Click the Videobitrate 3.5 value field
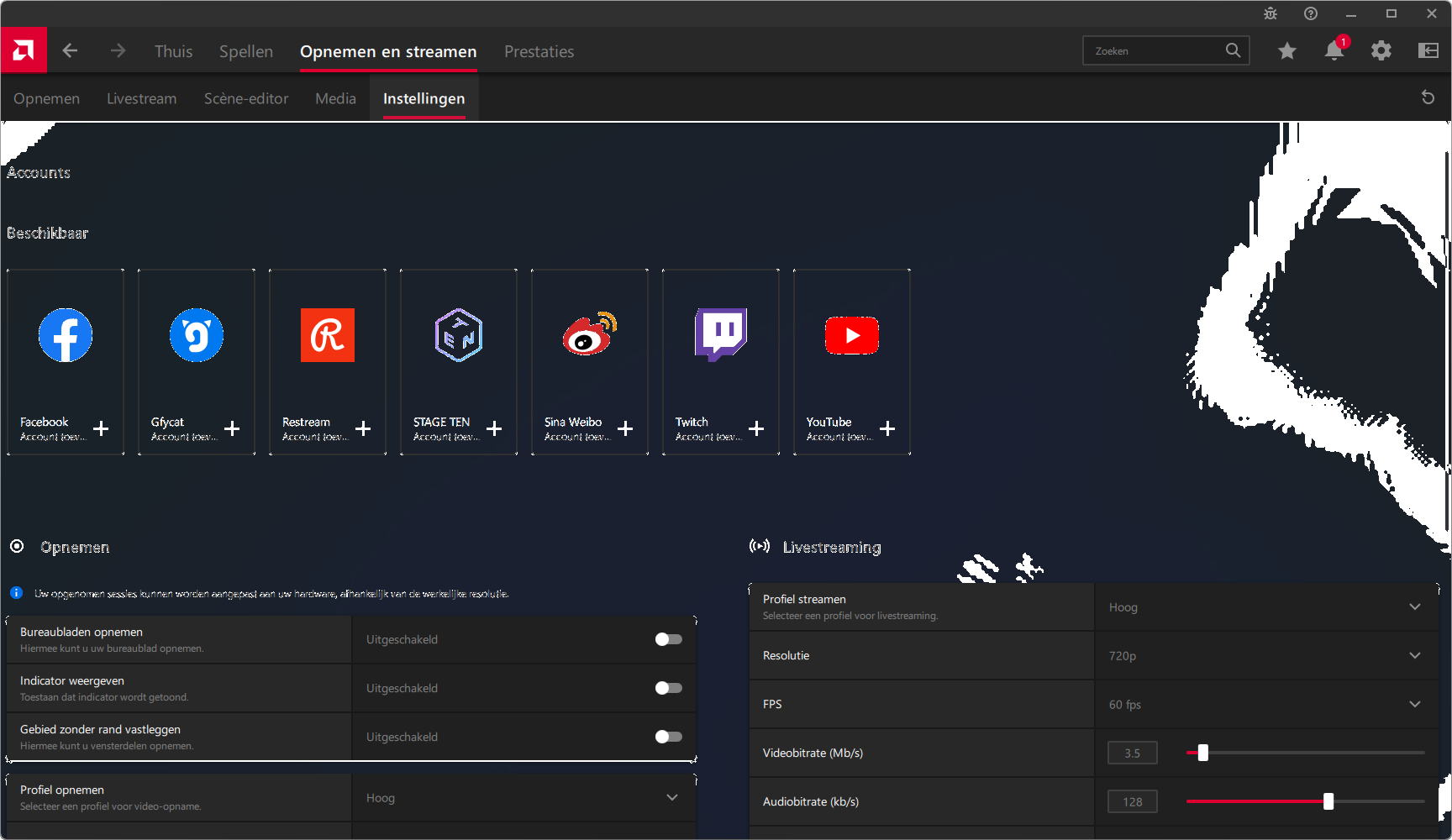 click(x=1133, y=753)
